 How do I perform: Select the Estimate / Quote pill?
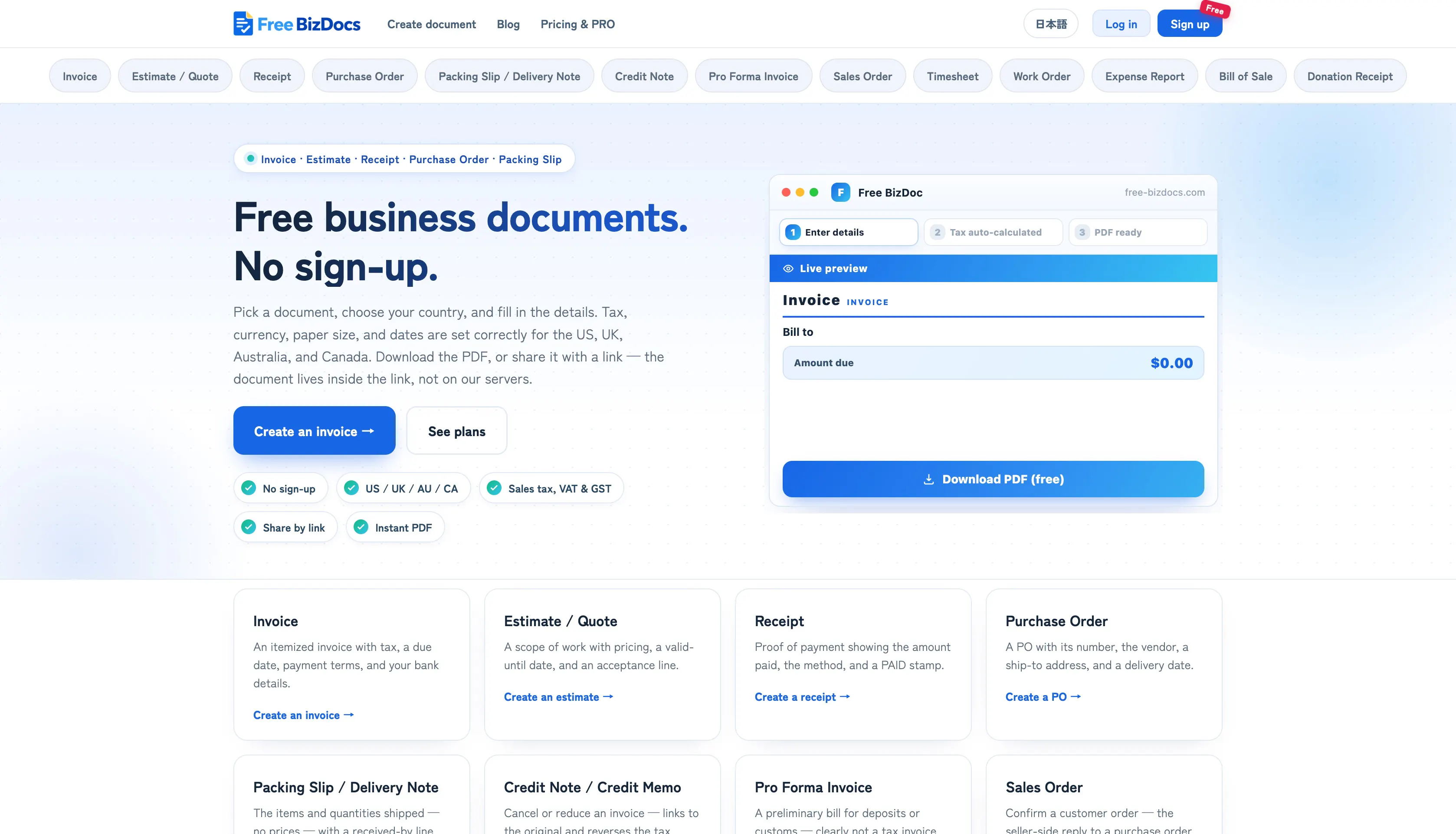[x=175, y=76]
